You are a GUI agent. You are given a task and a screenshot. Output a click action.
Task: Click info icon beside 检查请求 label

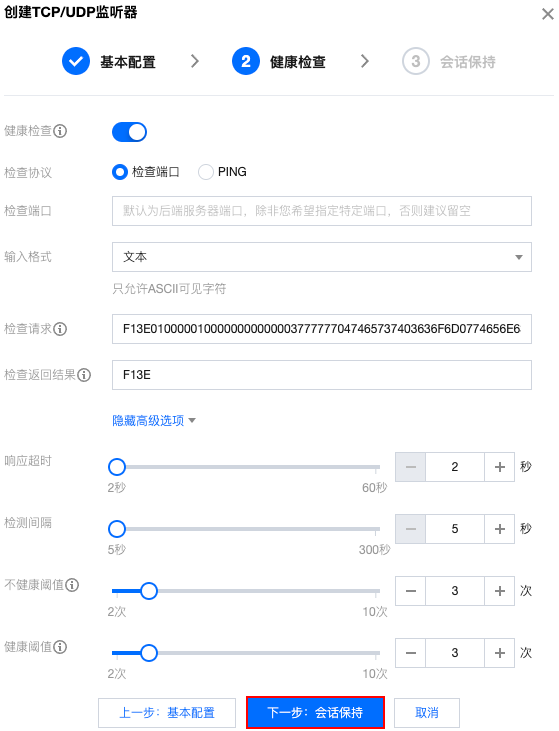[60, 329]
